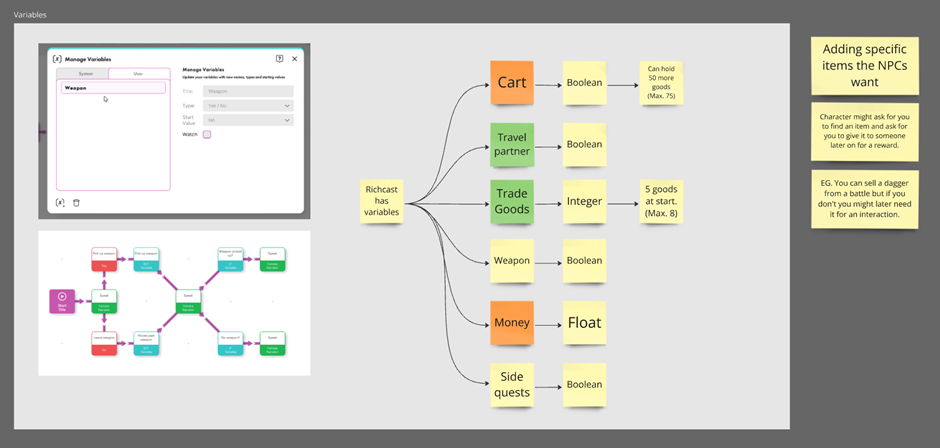Select the green Trade Goods sticky note

tap(515, 202)
